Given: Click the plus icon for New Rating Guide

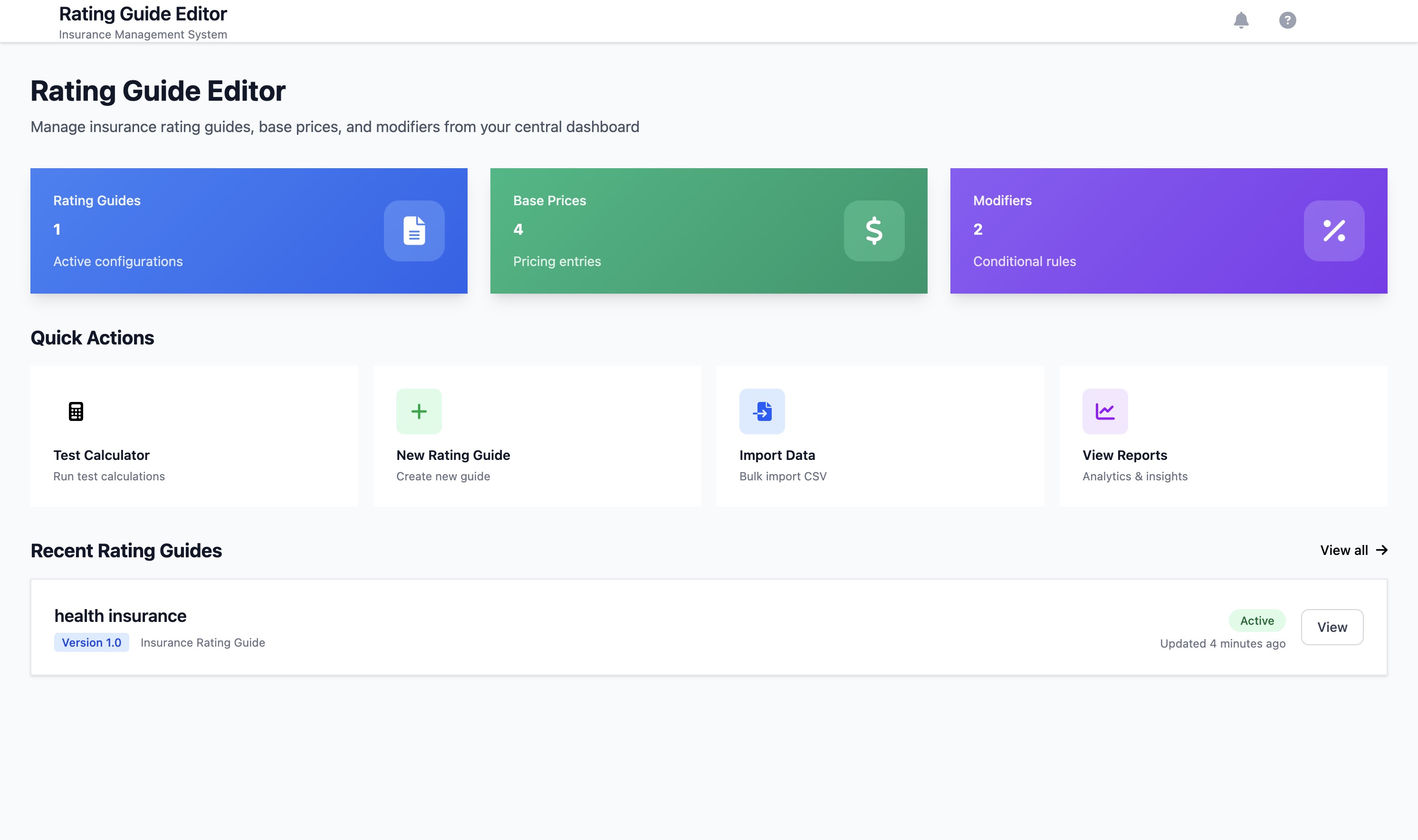Looking at the screenshot, I should click(418, 411).
